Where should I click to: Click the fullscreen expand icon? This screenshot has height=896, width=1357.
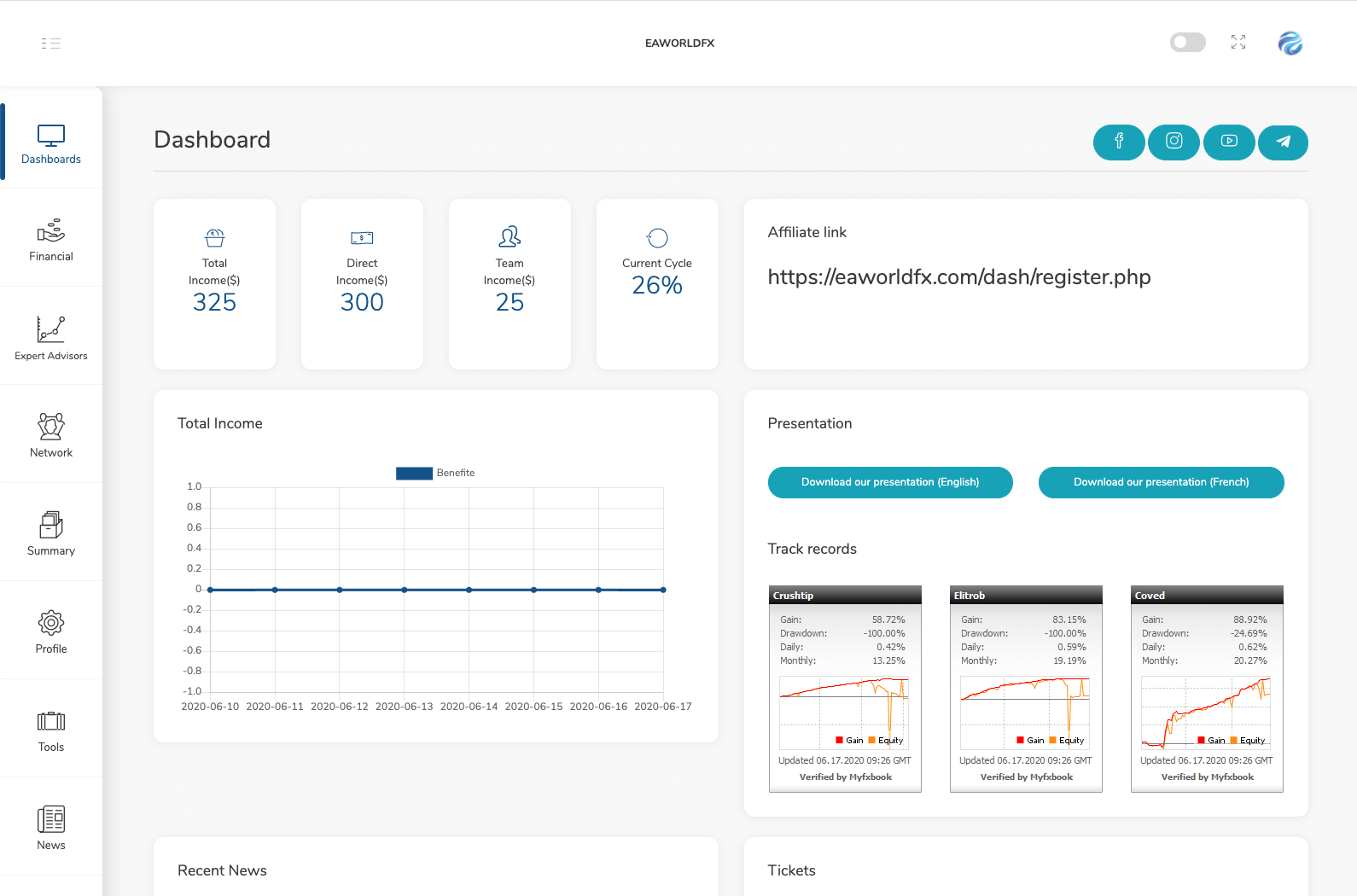tap(1238, 43)
